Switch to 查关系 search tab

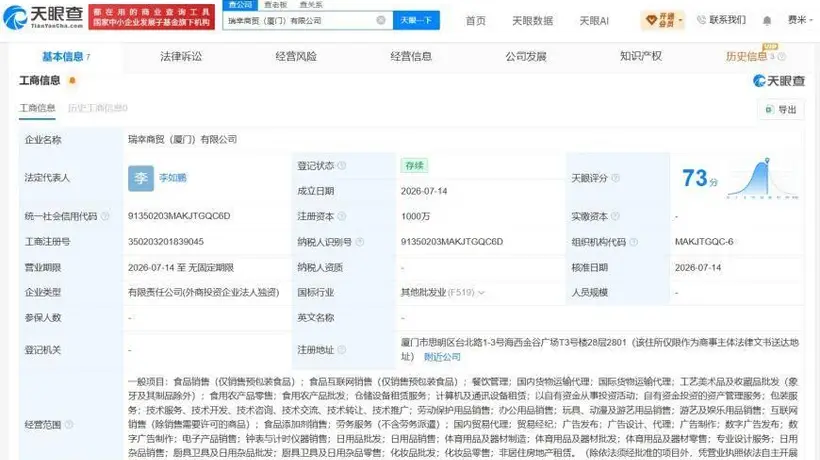click(x=311, y=5)
